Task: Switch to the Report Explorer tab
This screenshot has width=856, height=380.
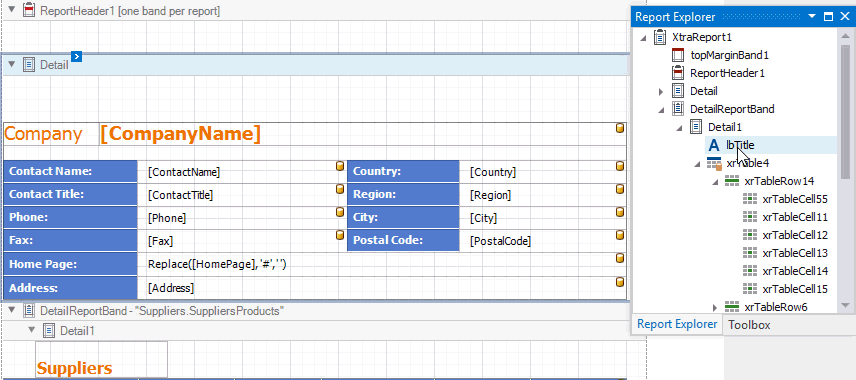Action: pos(677,324)
